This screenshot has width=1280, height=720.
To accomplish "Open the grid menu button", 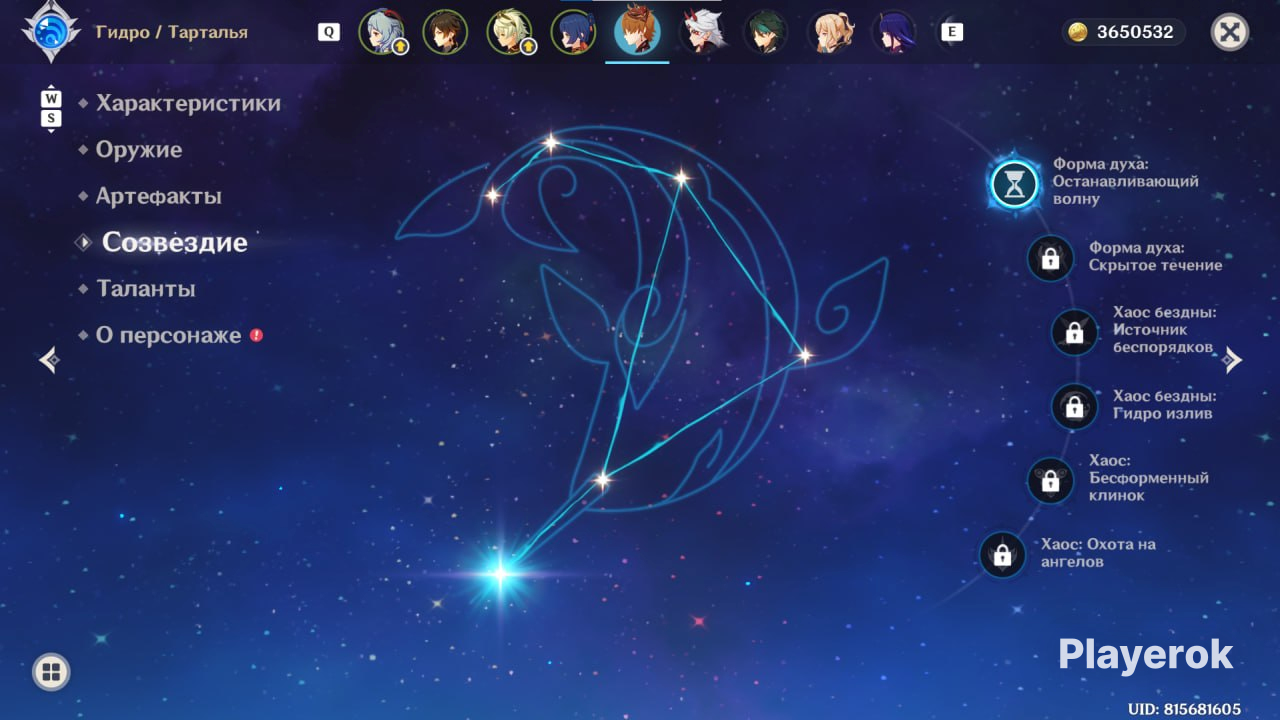I will (51, 672).
